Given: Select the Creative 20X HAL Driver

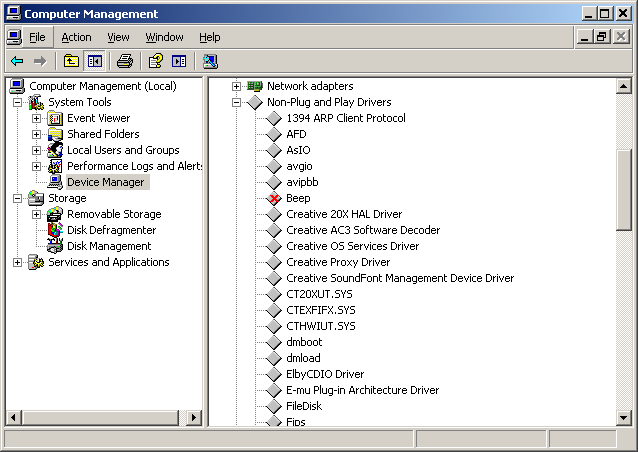Looking at the screenshot, I should [x=344, y=214].
